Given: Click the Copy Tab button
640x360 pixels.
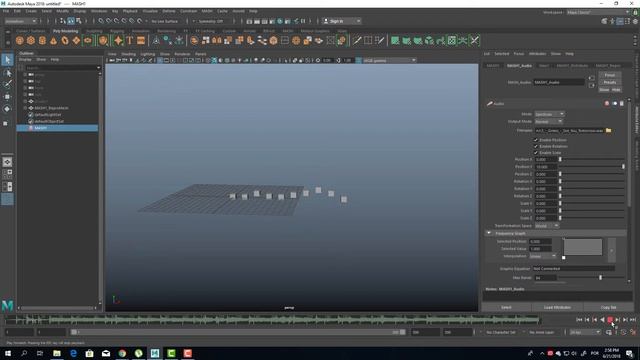Looking at the screenshot, I should (608, 307).
